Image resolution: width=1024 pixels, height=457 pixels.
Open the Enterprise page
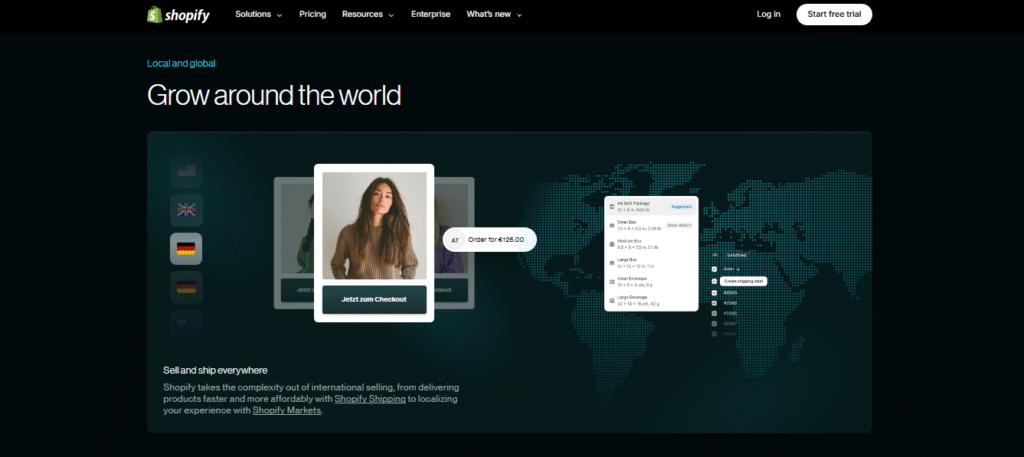coord(430,14)
